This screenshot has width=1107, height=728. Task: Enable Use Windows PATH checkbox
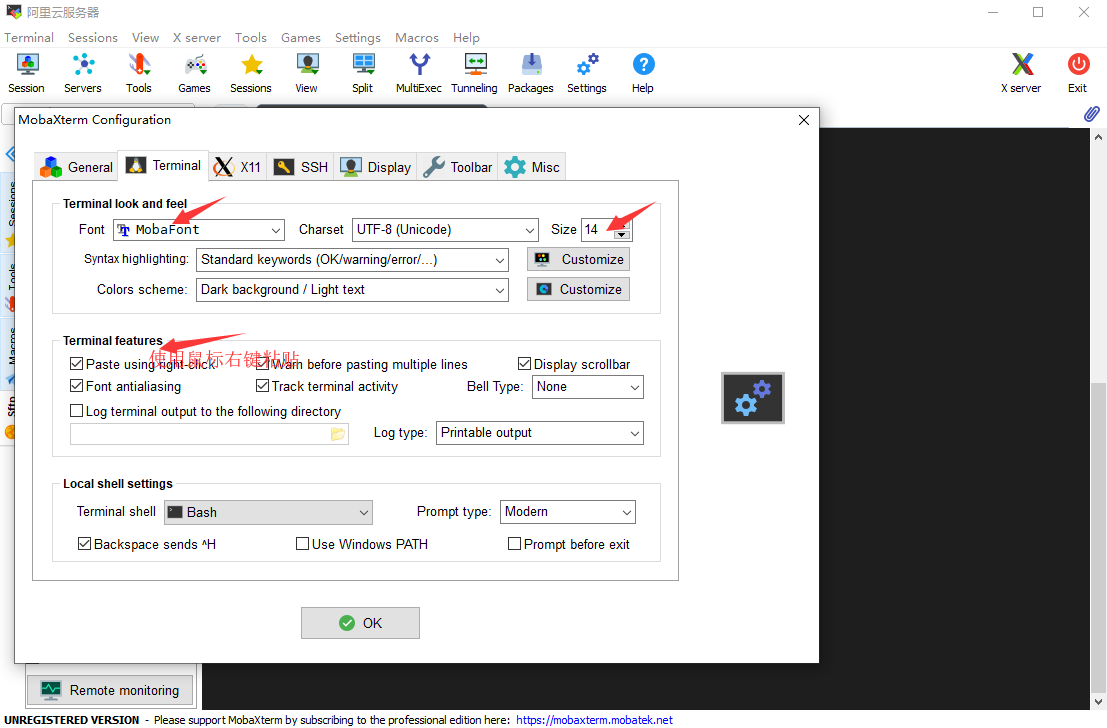303,544
